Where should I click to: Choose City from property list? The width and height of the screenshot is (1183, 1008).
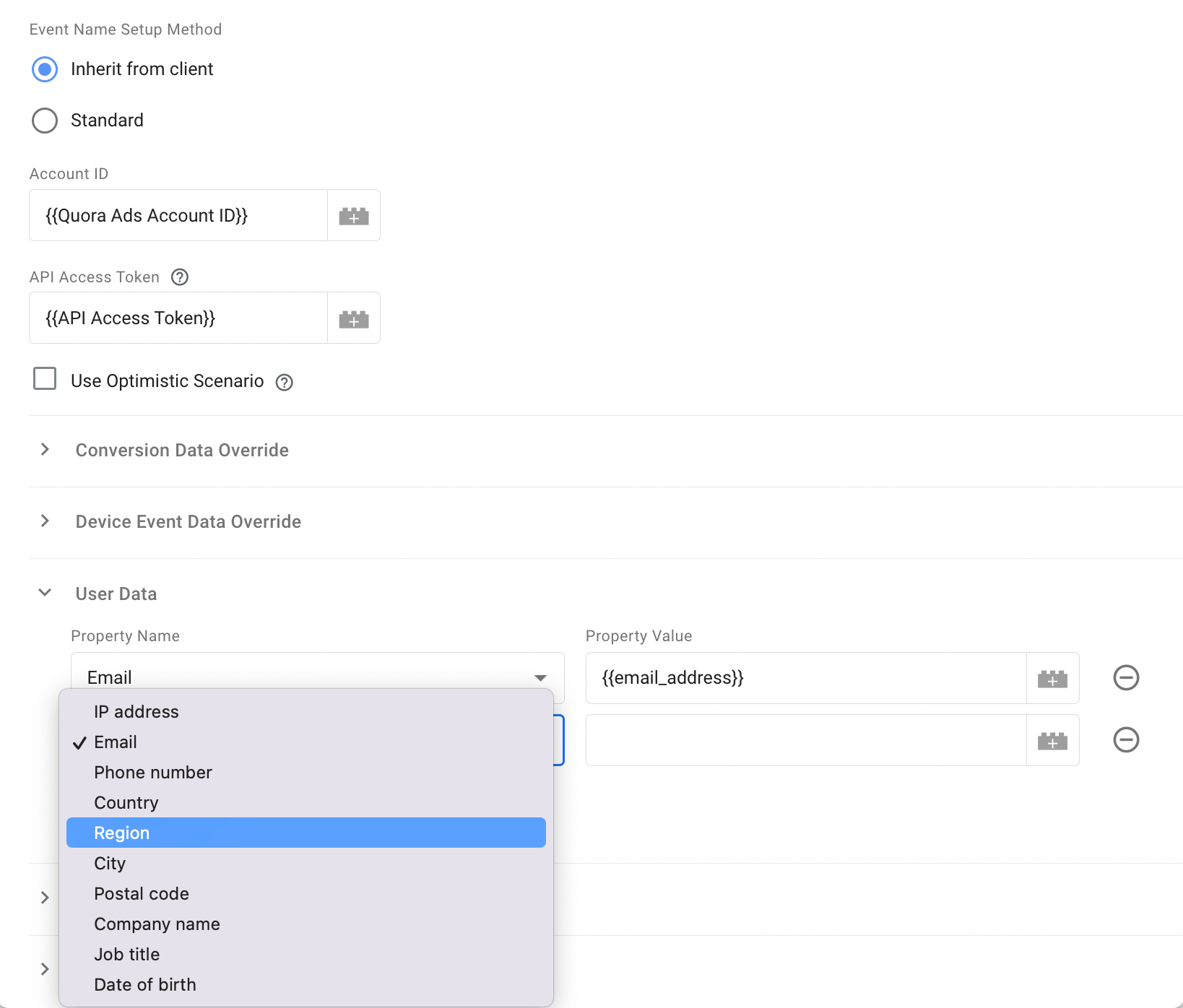pyautogui.click(x=306, y=864)
